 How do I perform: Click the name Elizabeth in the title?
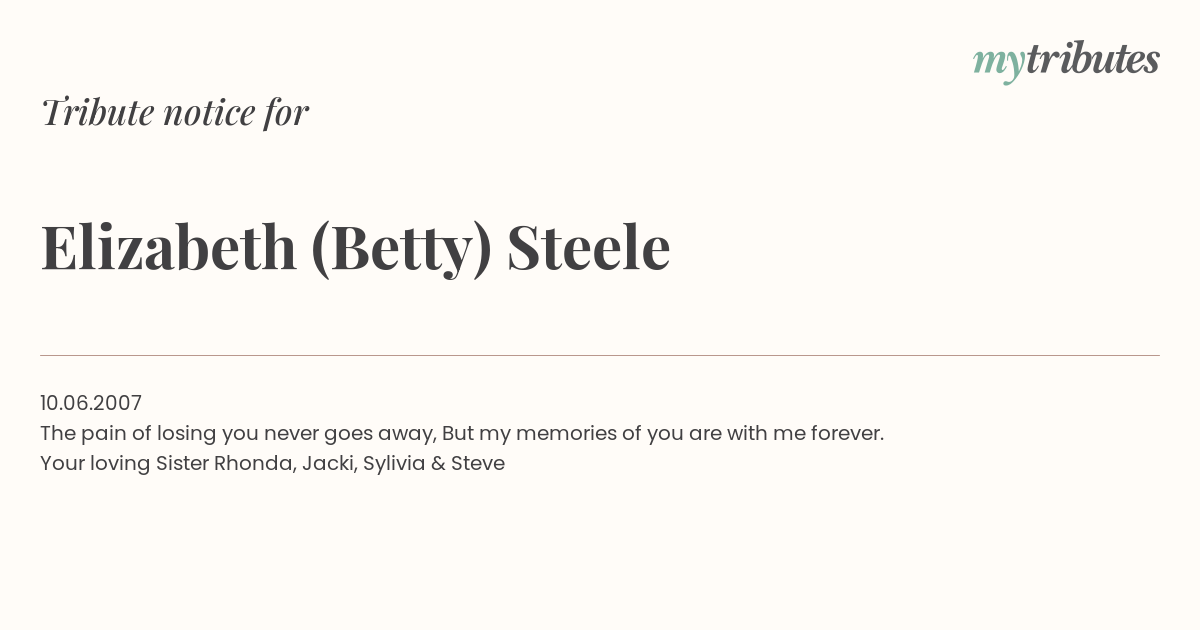pyautogui.click(x=169, y=247)
